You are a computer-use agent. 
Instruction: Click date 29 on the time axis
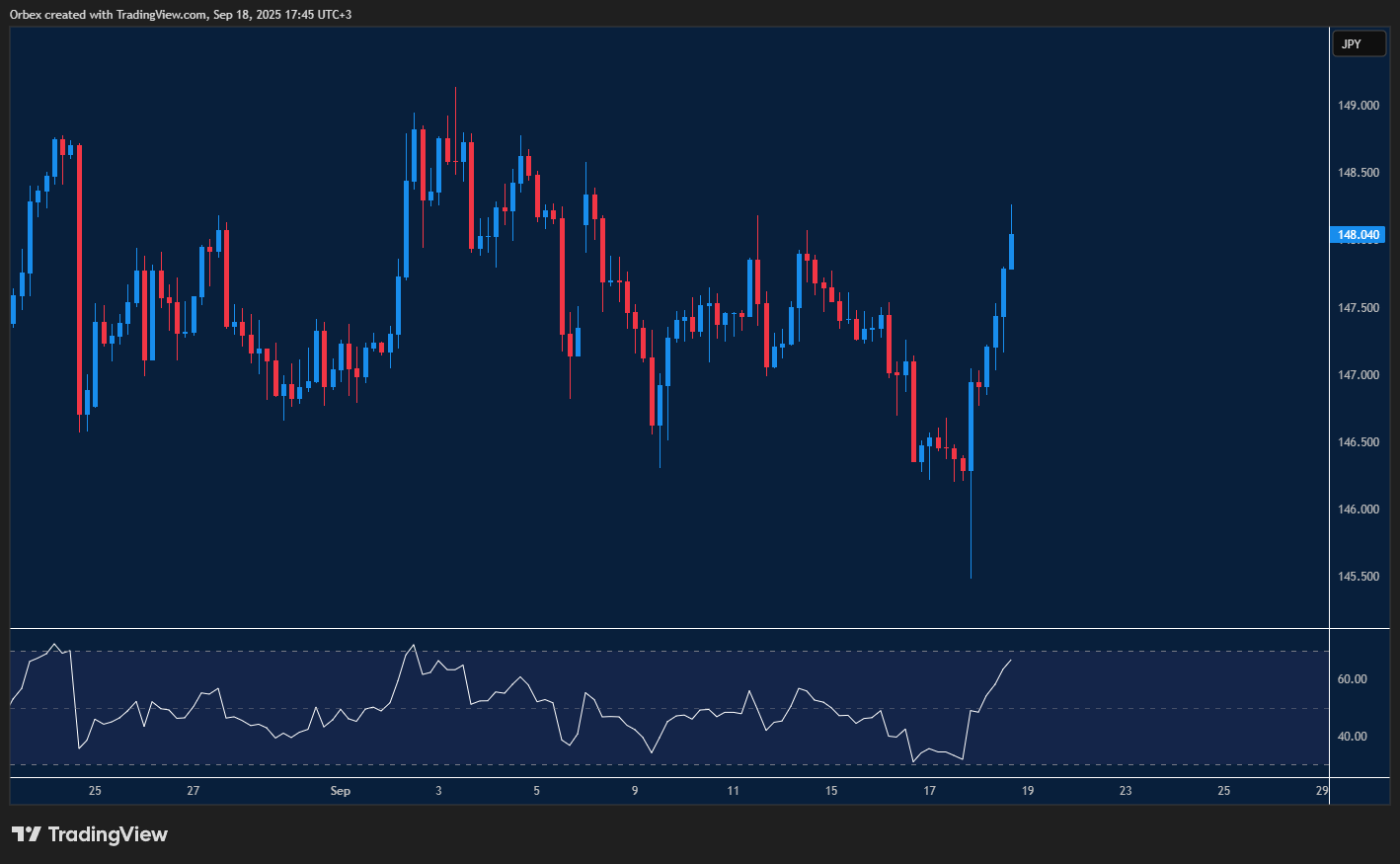pyautogui.click(x=1322, y=791)
